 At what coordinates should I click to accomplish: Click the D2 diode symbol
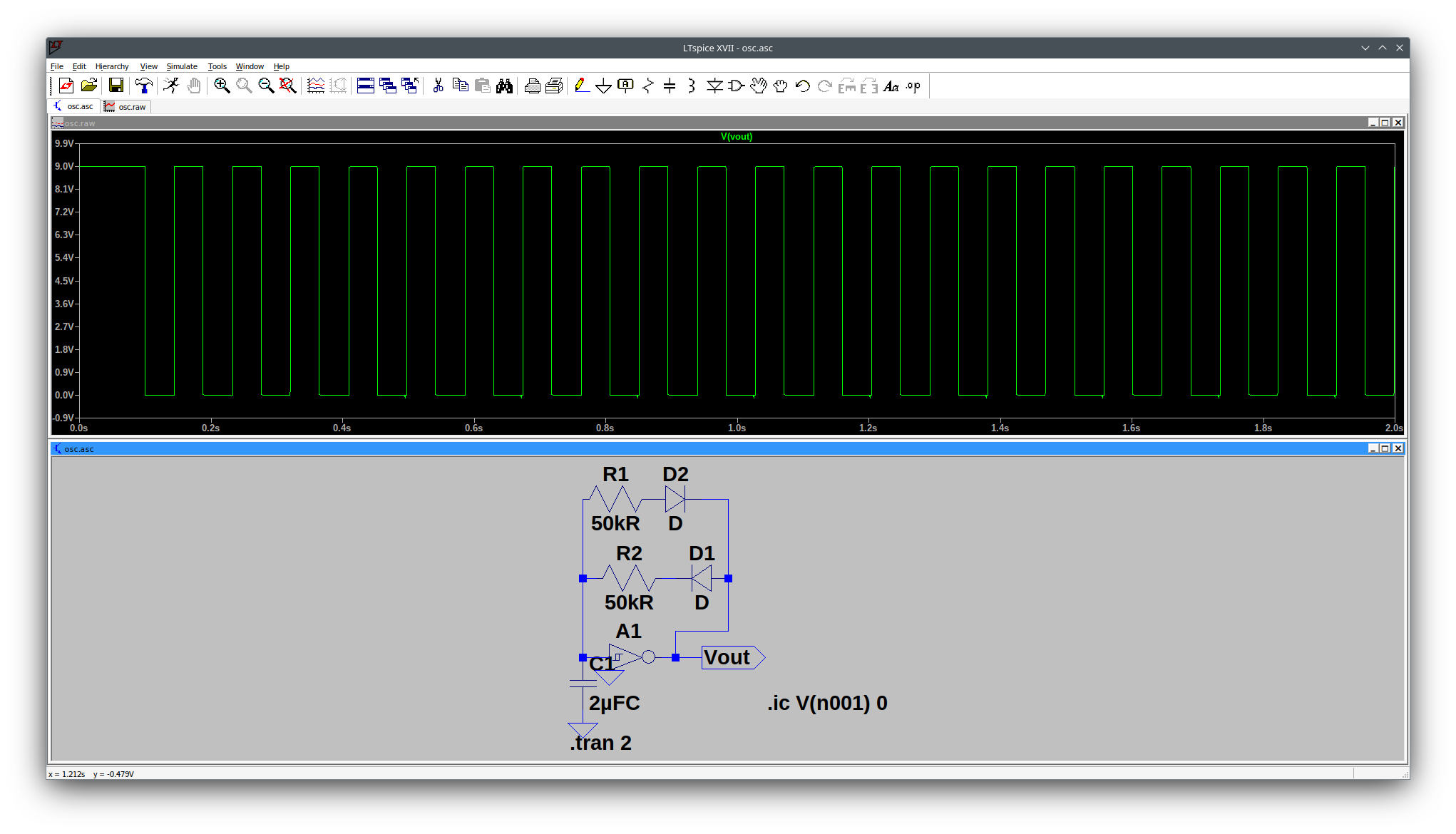[x=675, y=499]
